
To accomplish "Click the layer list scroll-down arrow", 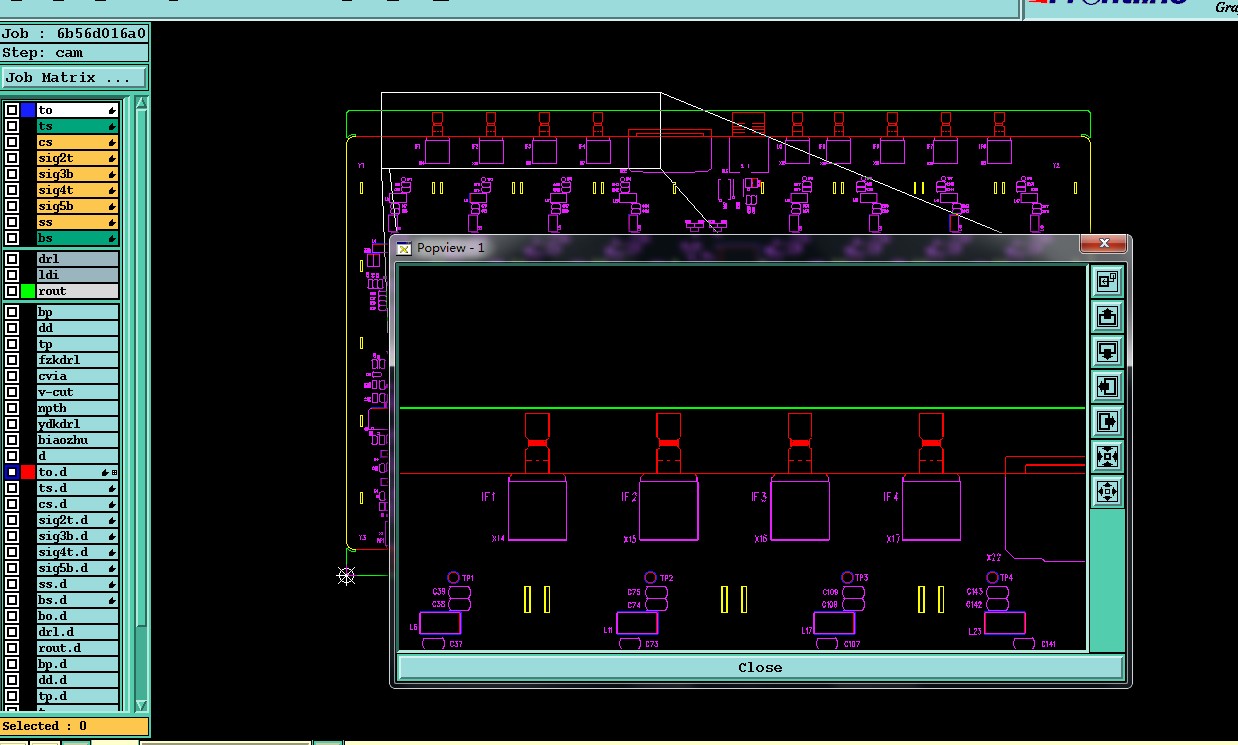I will tap(141, 704).
